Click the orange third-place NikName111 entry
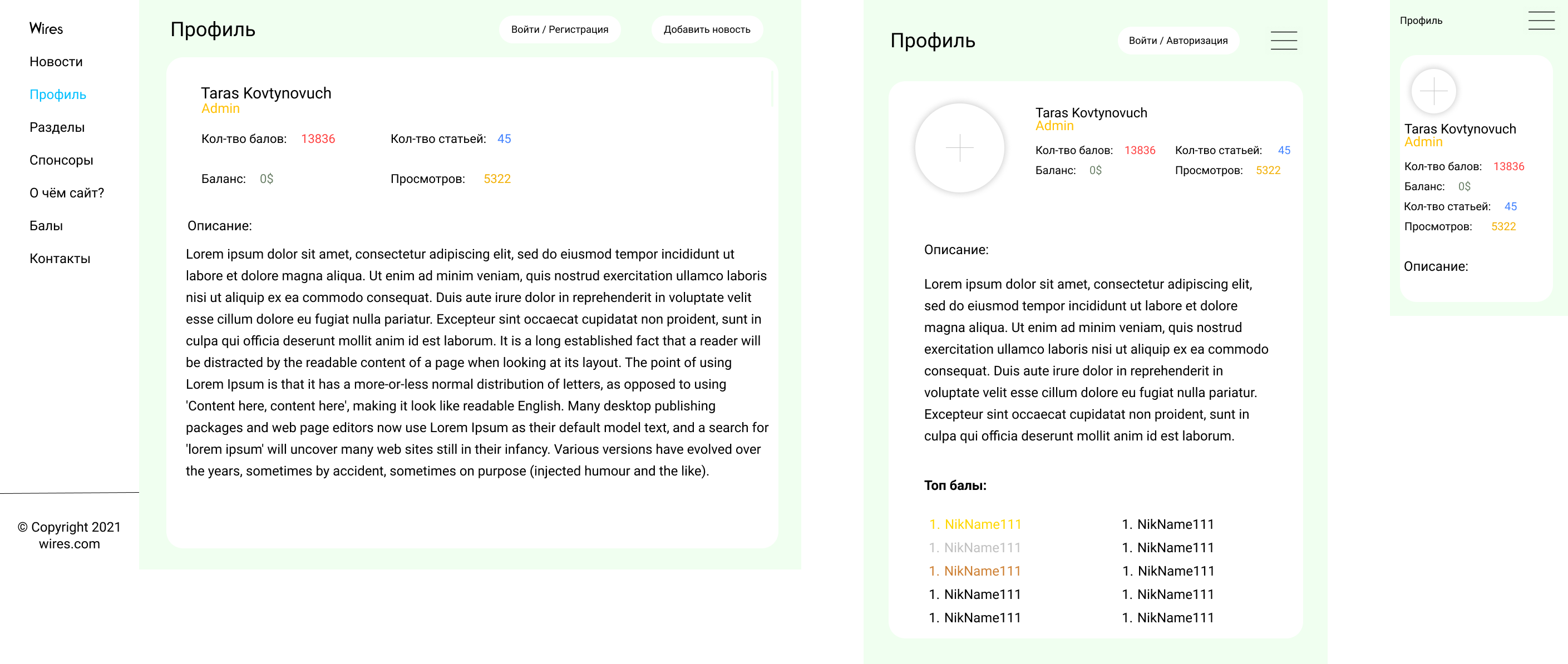This screenshot has width=1568, height=664. (x=975, y=571)
